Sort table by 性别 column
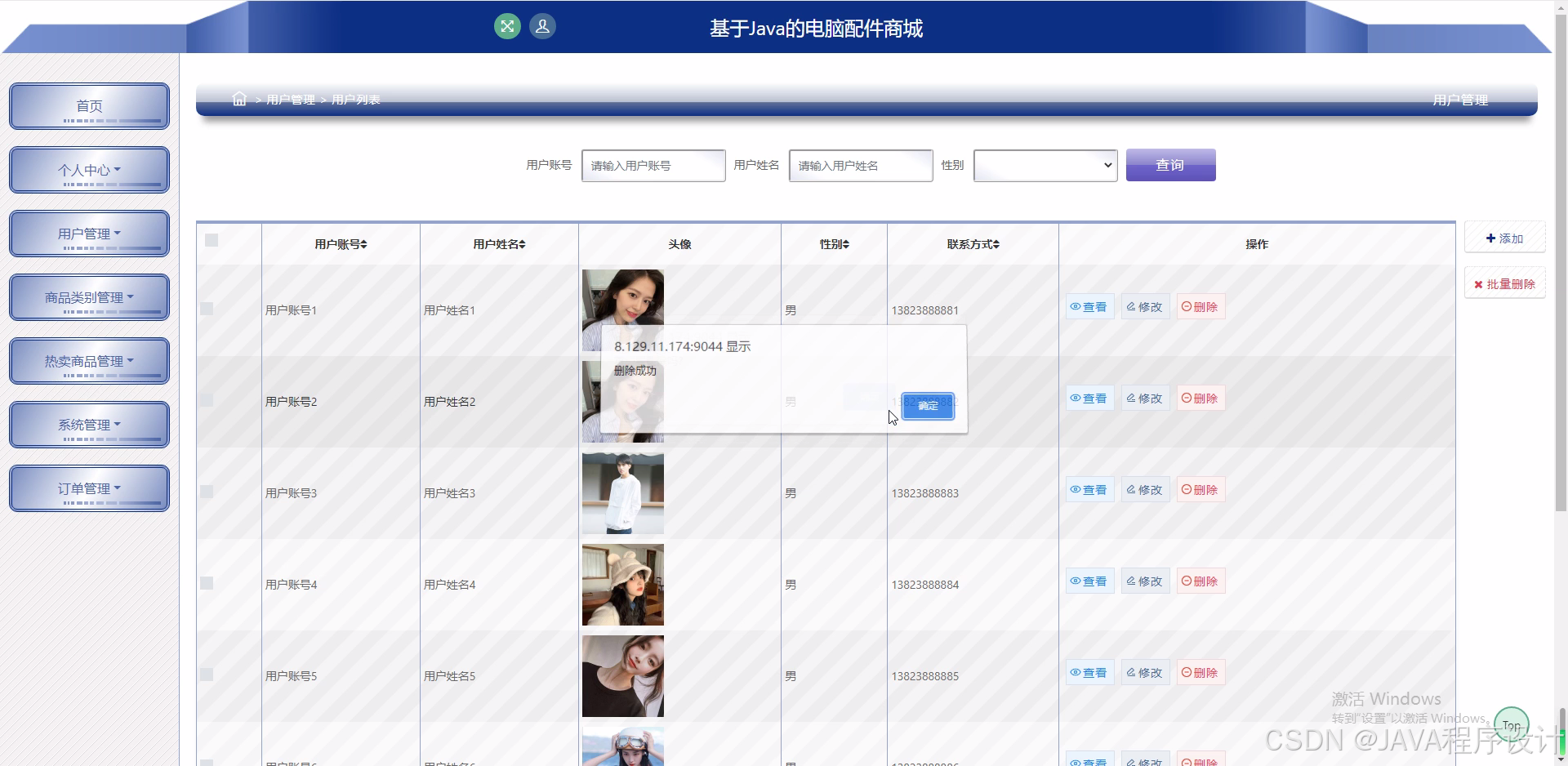The width and height of the screenshot is (1568, 766). point(834,244)
